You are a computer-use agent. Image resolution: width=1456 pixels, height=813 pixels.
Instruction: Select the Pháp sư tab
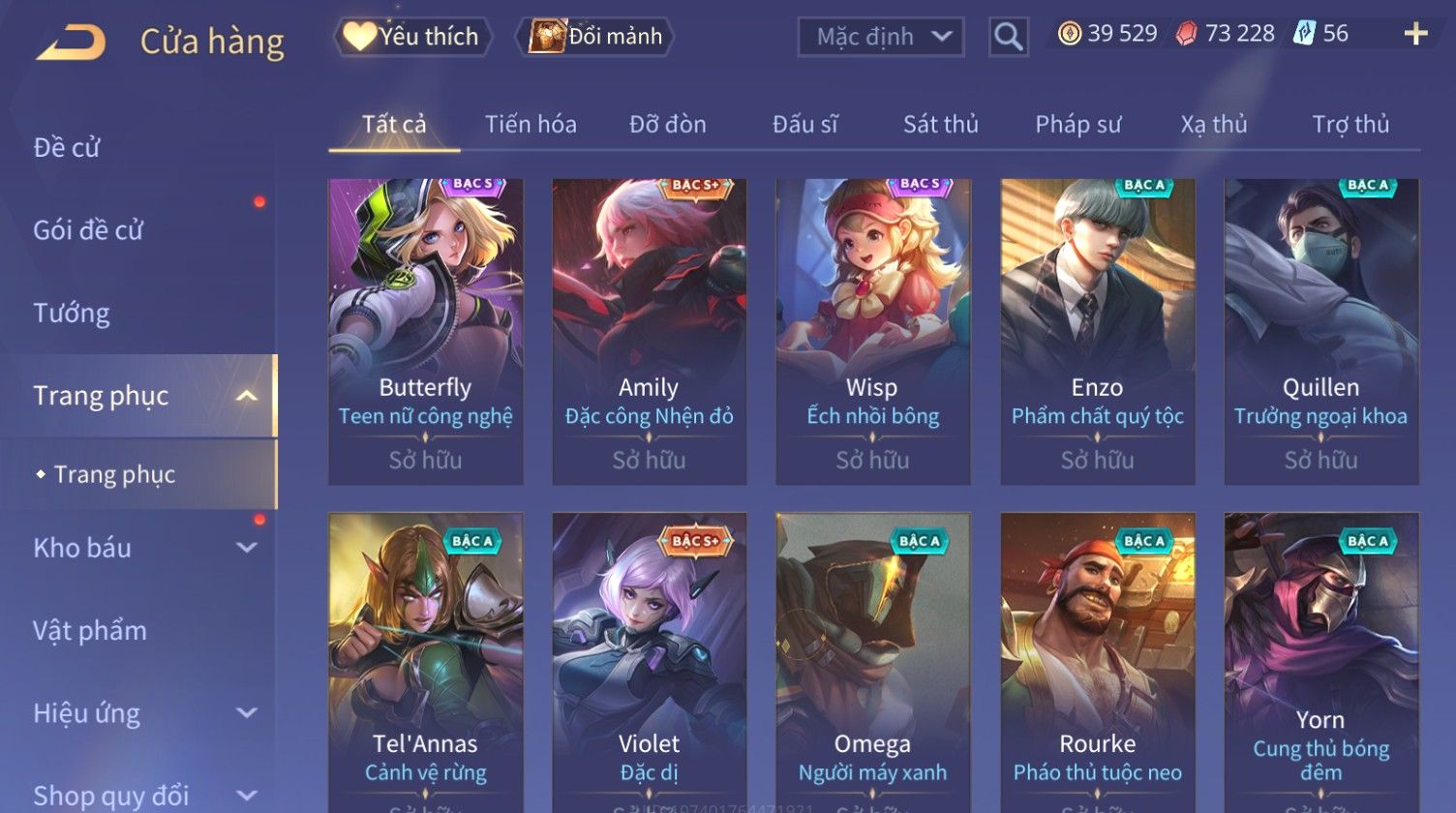1077,124
